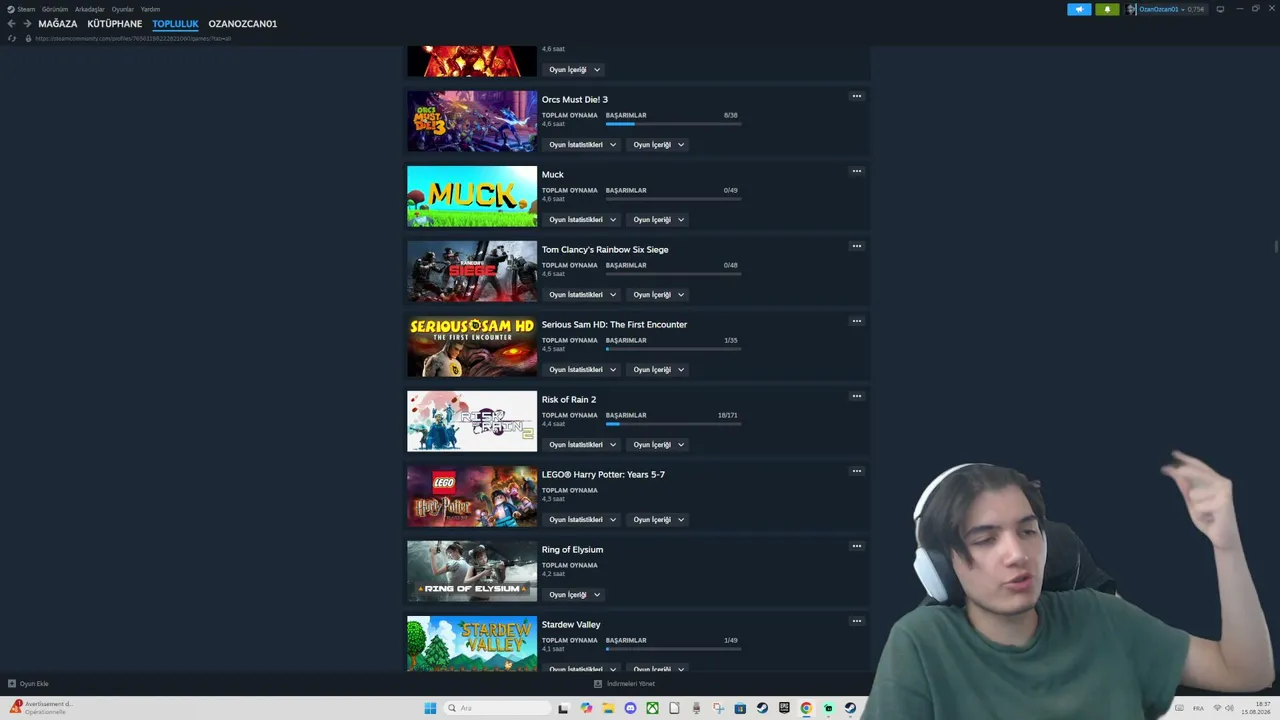Screen dimensions: 1280x720
Task: Reload the page with the refresh icon
Action: pos(12,38)
